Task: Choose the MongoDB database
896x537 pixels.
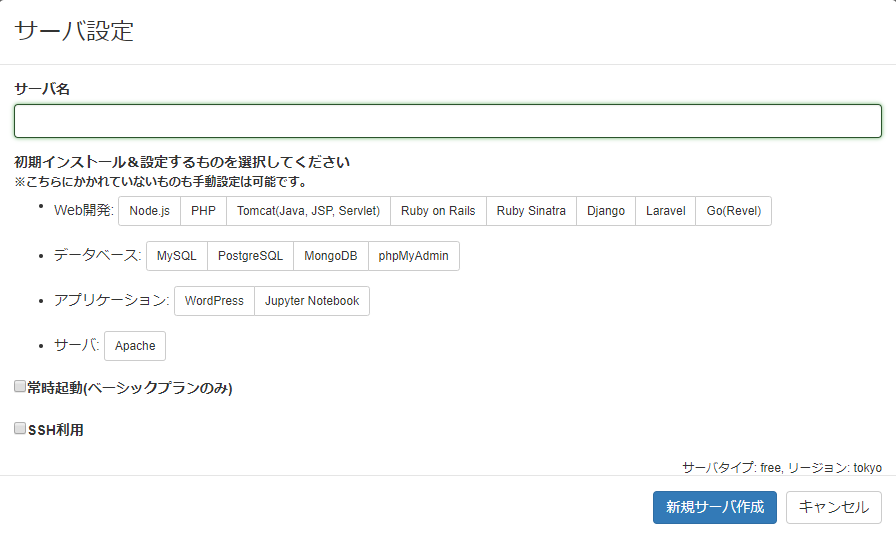Action: click(331, 256)
